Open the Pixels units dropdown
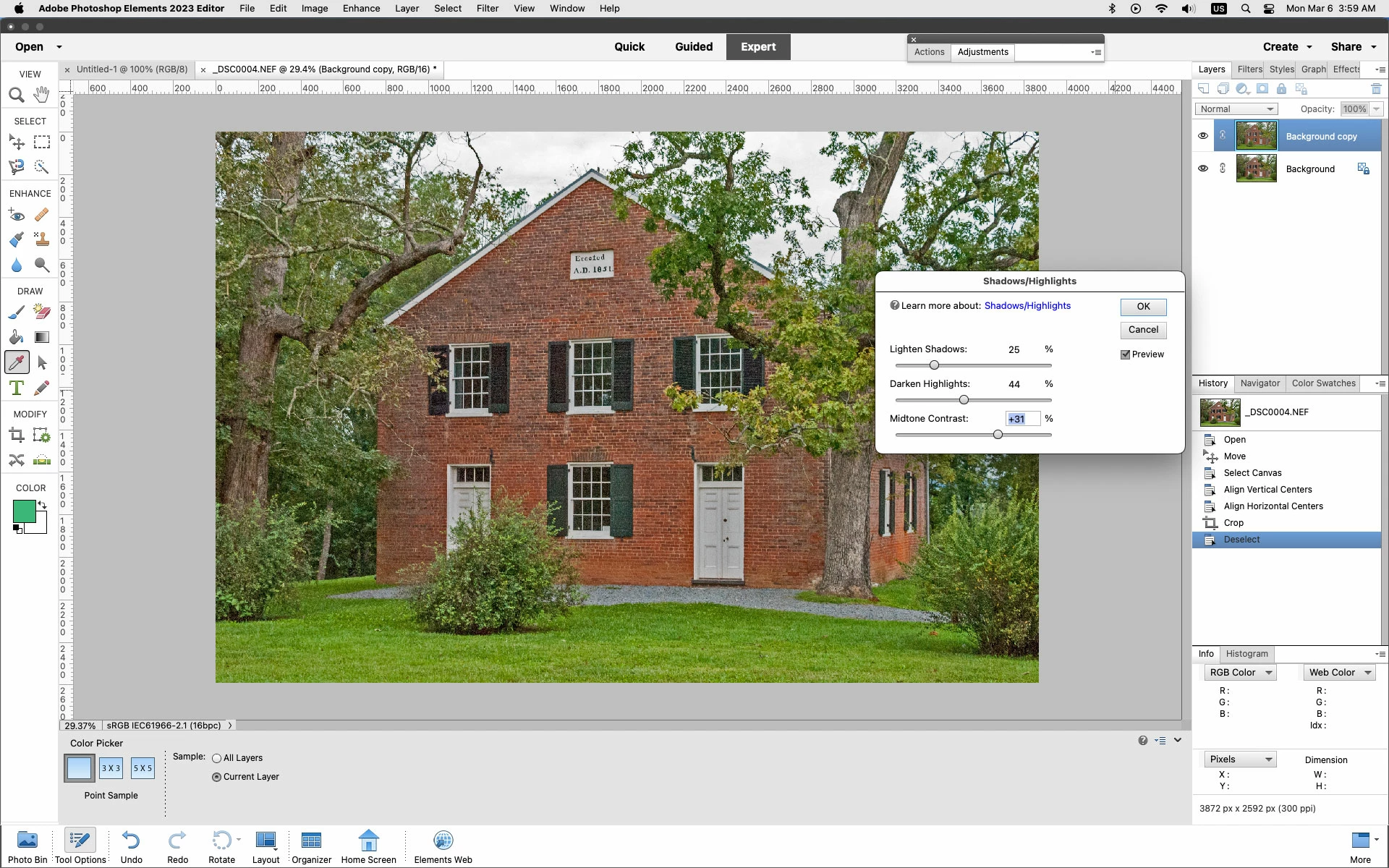The image size is (1389, 868). tap(1240, 759)
